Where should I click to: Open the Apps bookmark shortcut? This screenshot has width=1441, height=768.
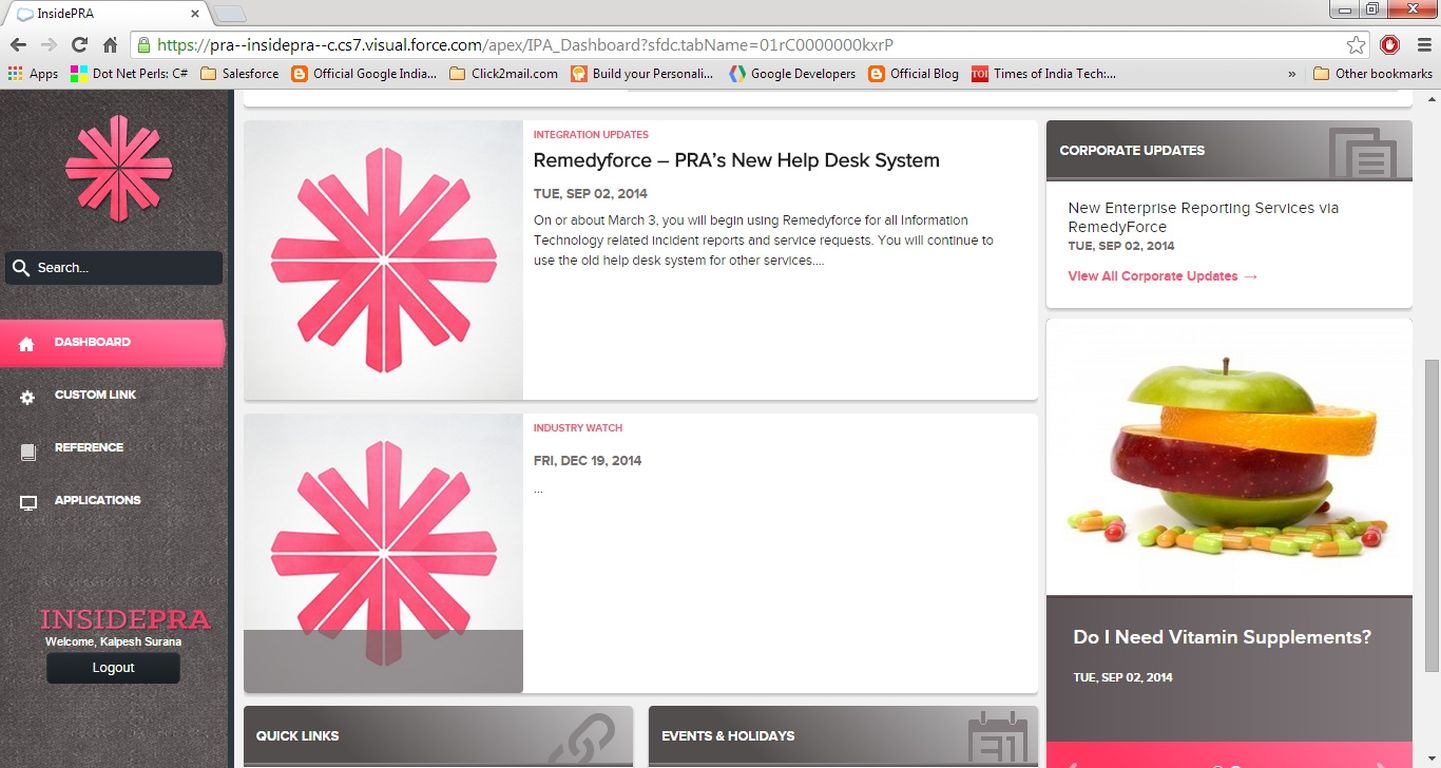(33, 73)
